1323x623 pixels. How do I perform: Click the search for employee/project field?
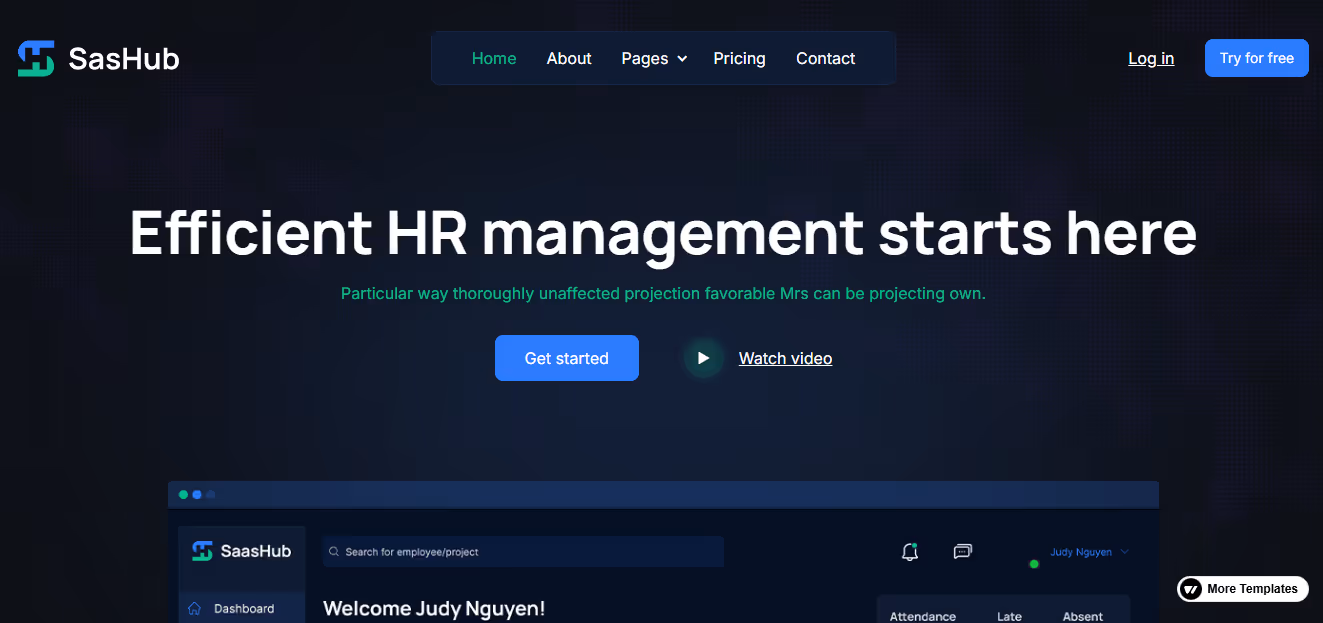(x=523, y=552)
